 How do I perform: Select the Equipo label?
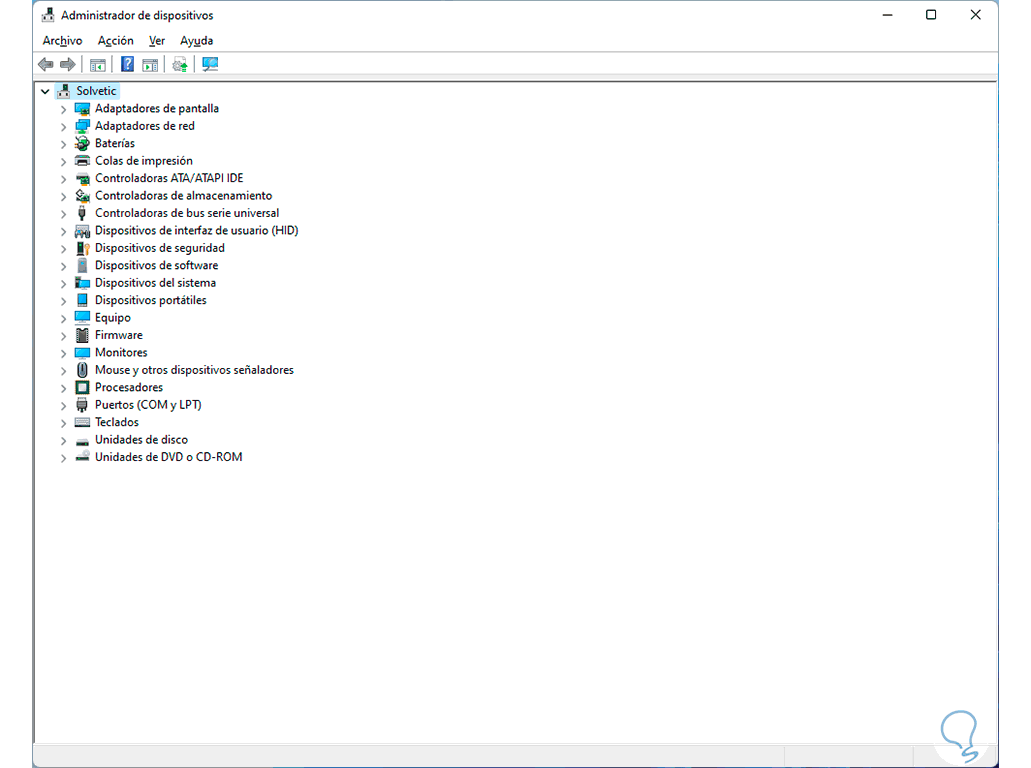coord(112,318)
